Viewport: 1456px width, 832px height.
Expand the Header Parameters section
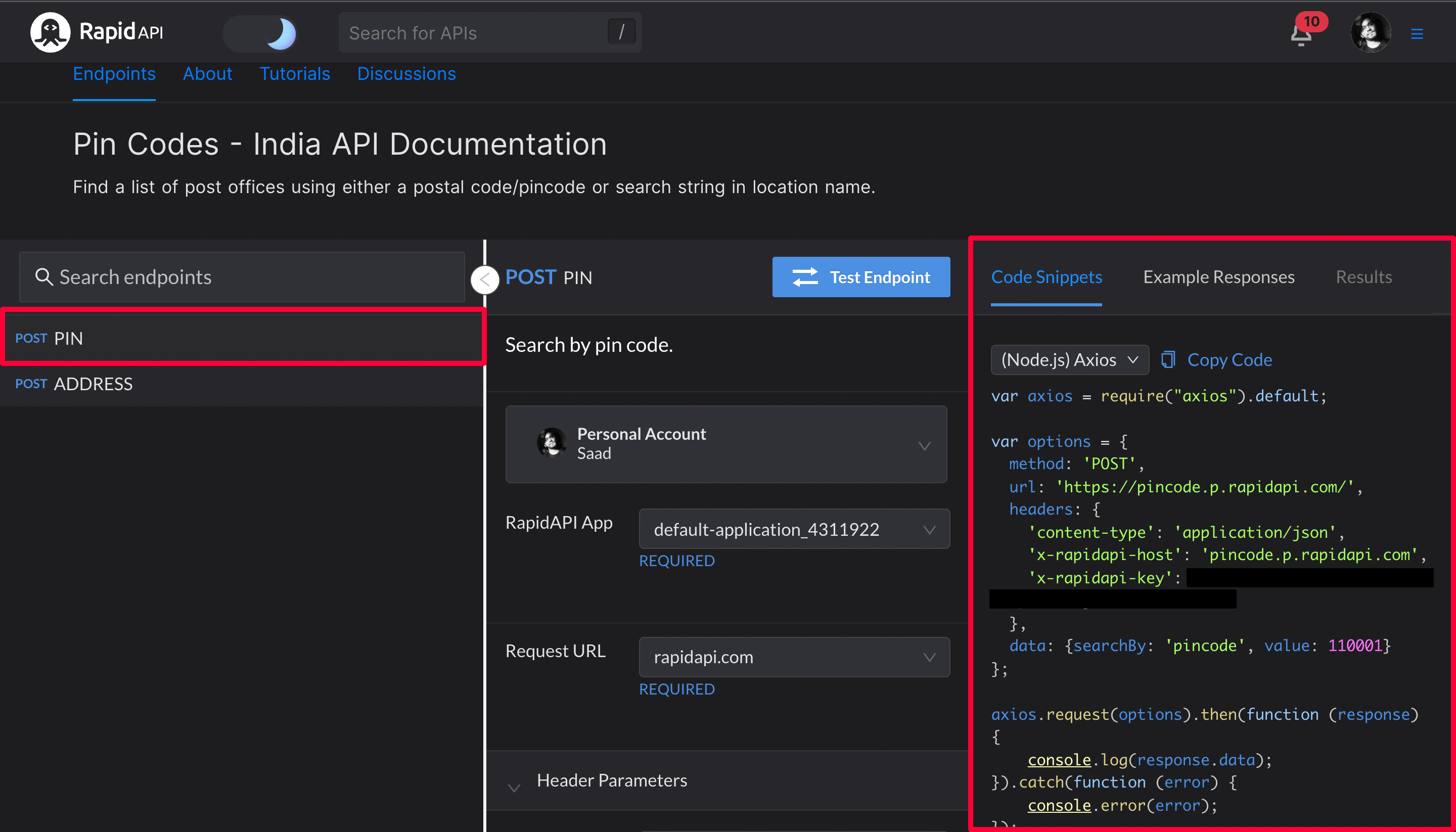point(611,780)
